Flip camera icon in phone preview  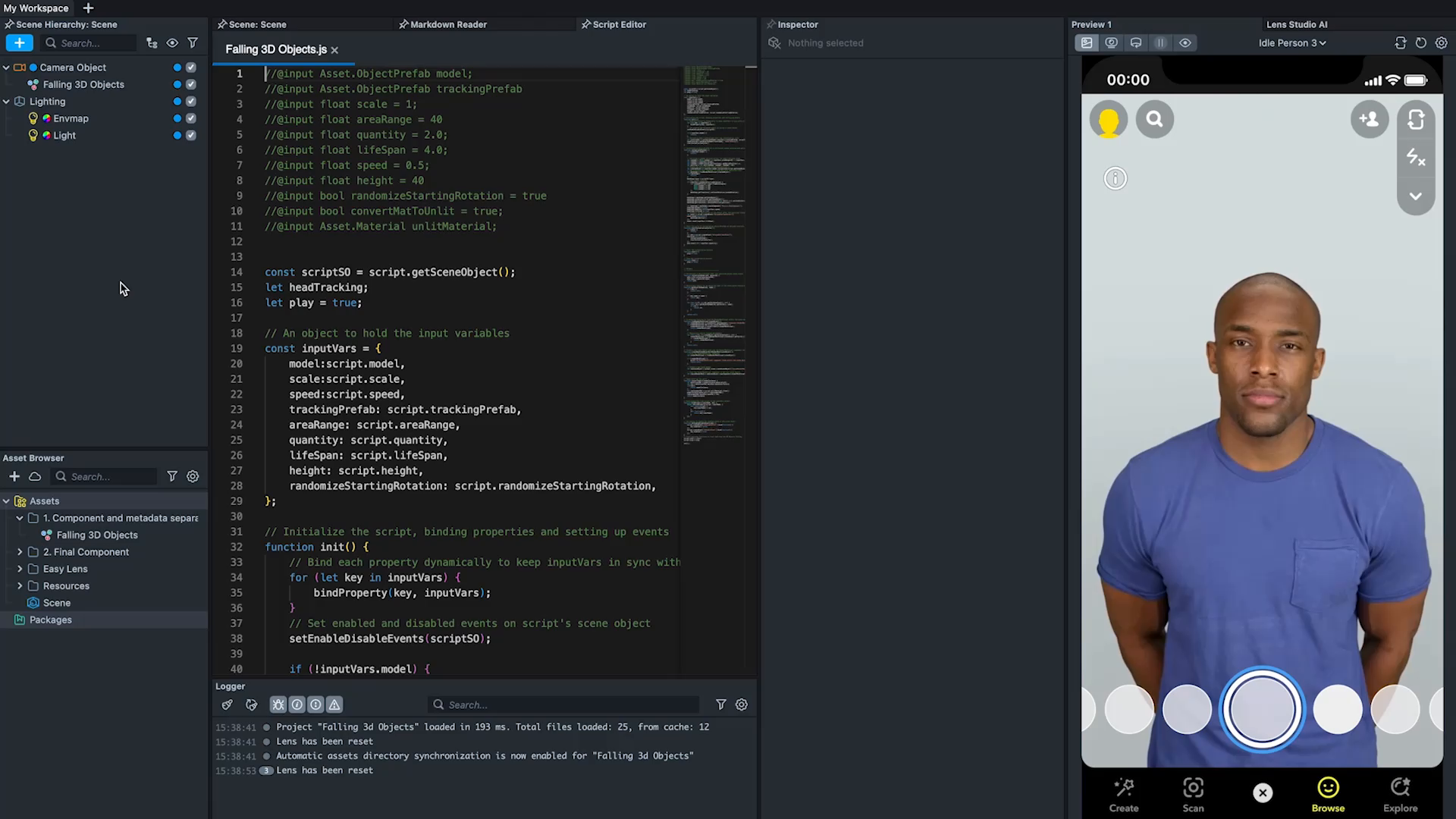point(1416,120)
